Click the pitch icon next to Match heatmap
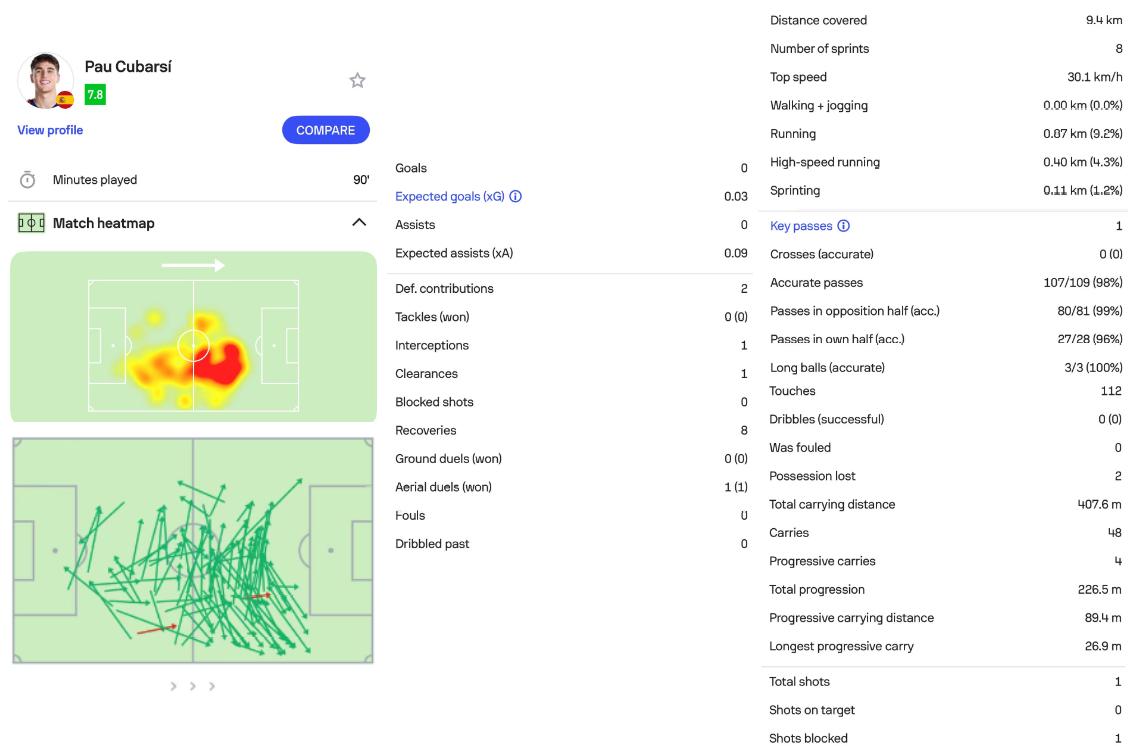 (31, 223)
